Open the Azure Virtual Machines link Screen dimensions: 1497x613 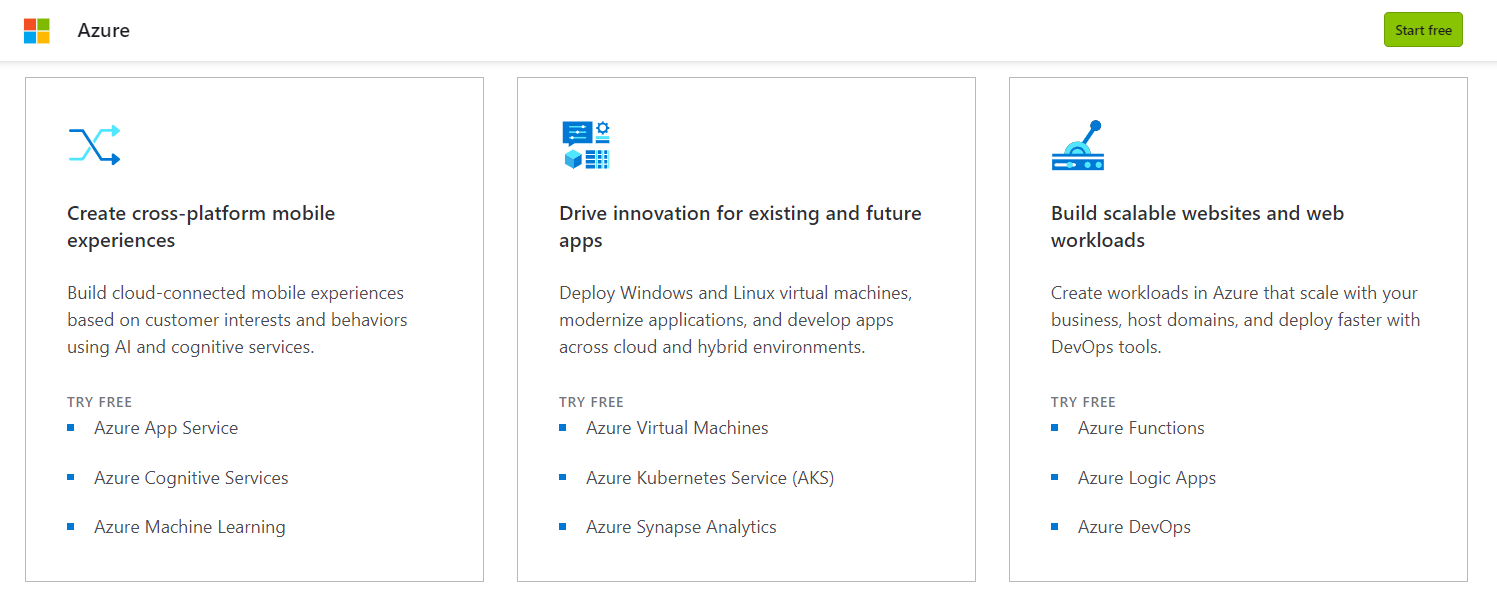[677, 428]
